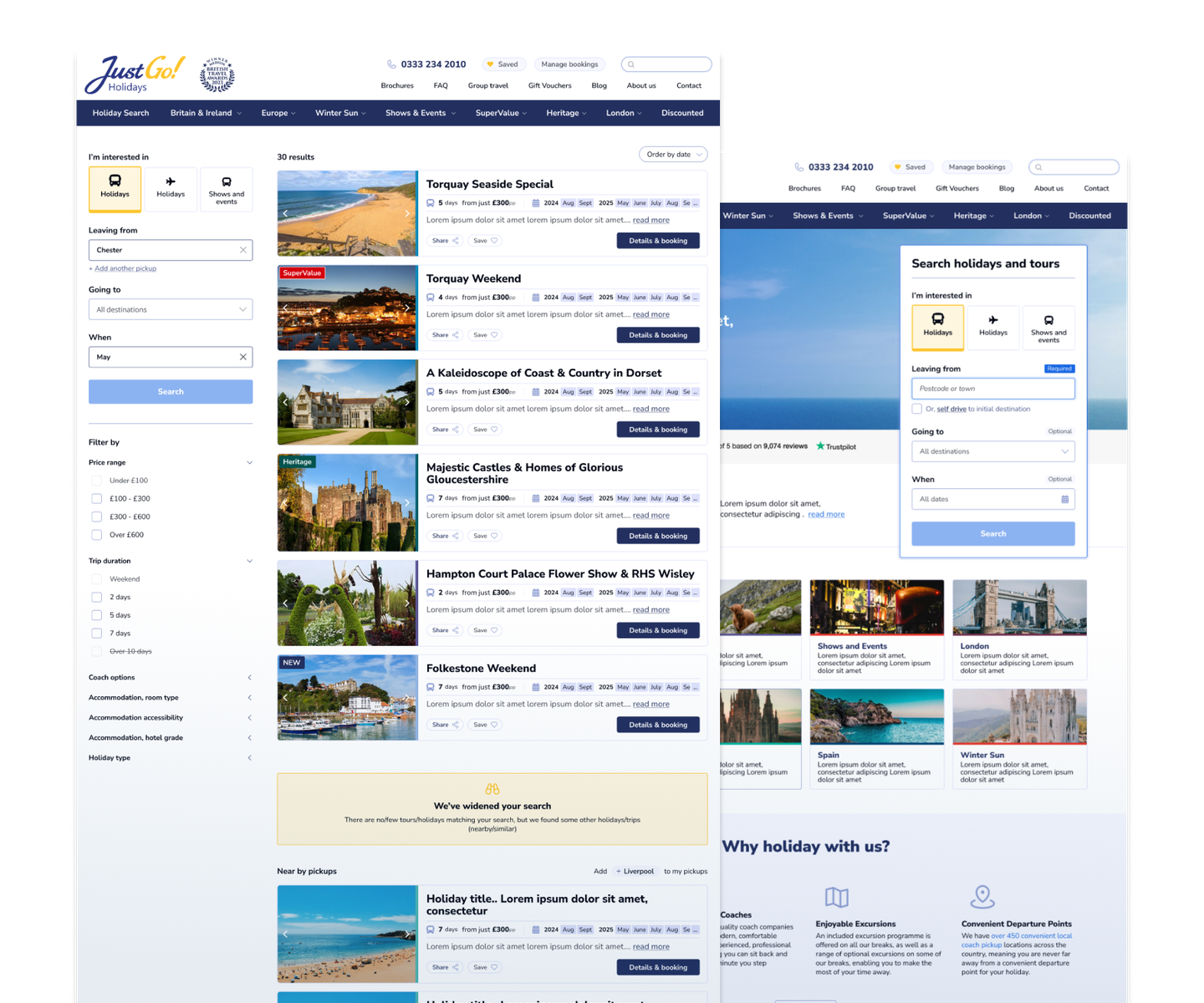Enable the 5 days trip duration checkbox
The width and height of the screenshot is (1204, 1003).
(x=97, y=615)
